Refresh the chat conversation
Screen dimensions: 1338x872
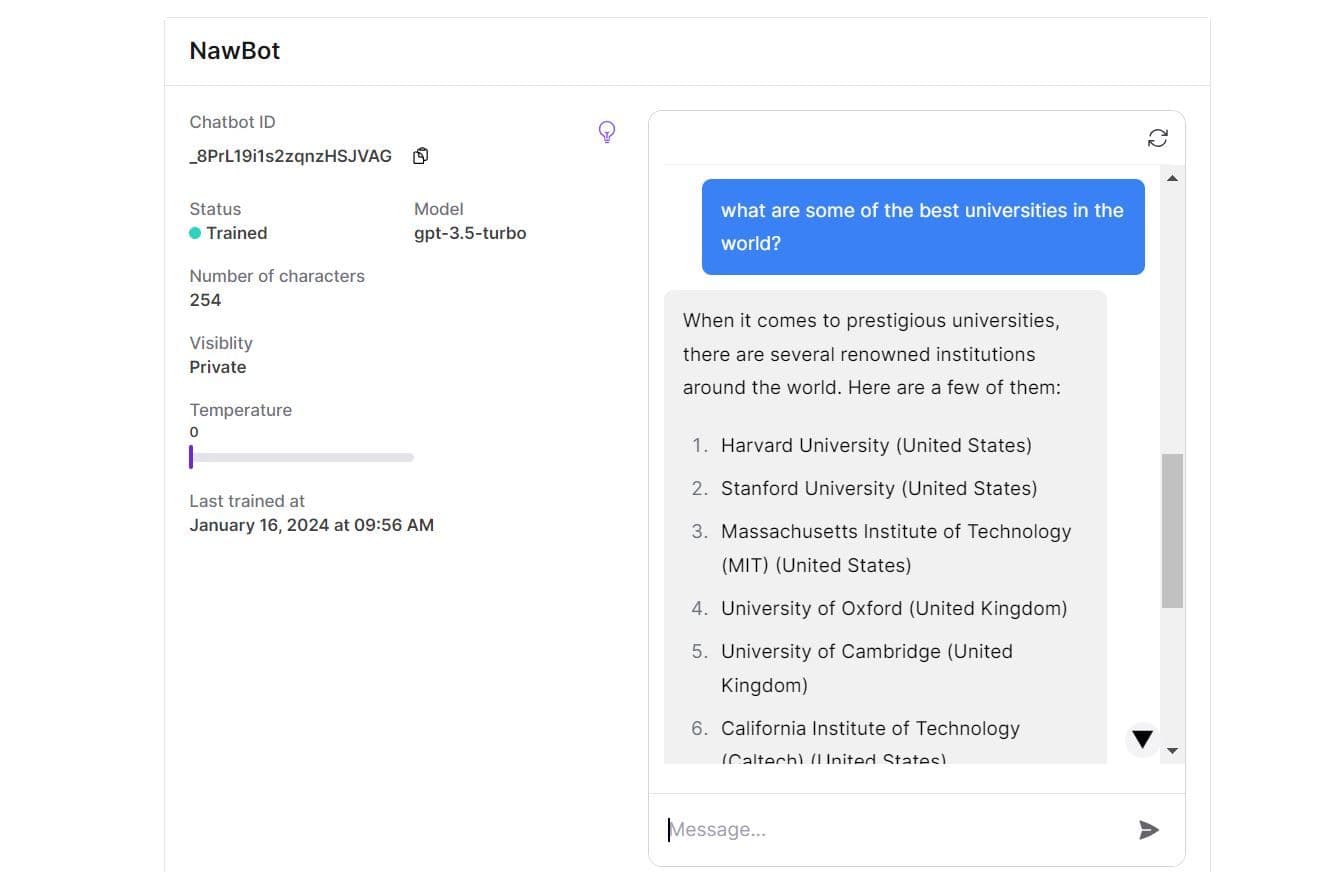click(x=1157, y=138)
